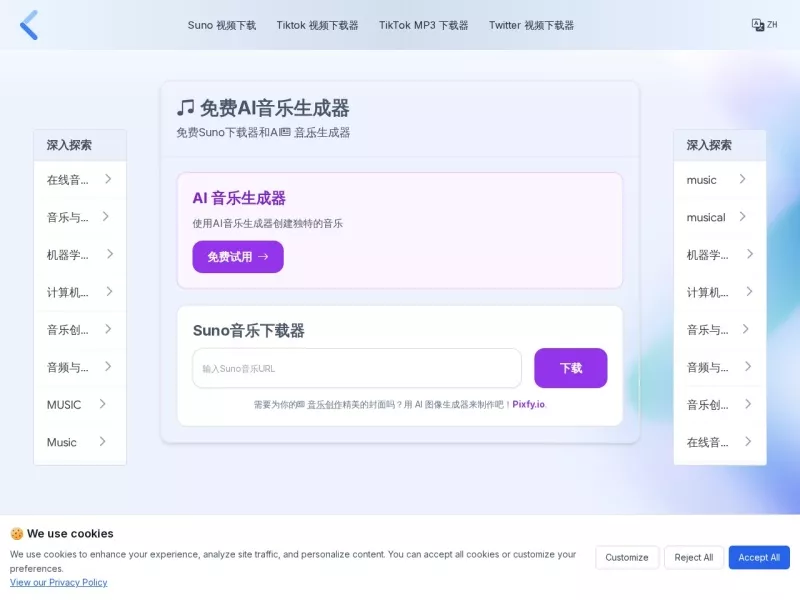Open the Pixfy.io link
The height and width of the screenshot is (600, 800).
tap(528, 404)
